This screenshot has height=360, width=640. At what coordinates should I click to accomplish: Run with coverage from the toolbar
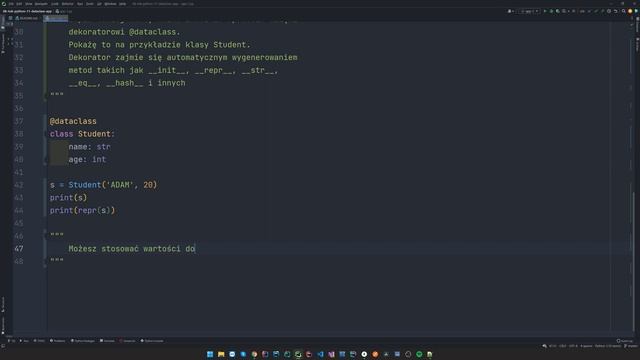click(x=558, y=11)
